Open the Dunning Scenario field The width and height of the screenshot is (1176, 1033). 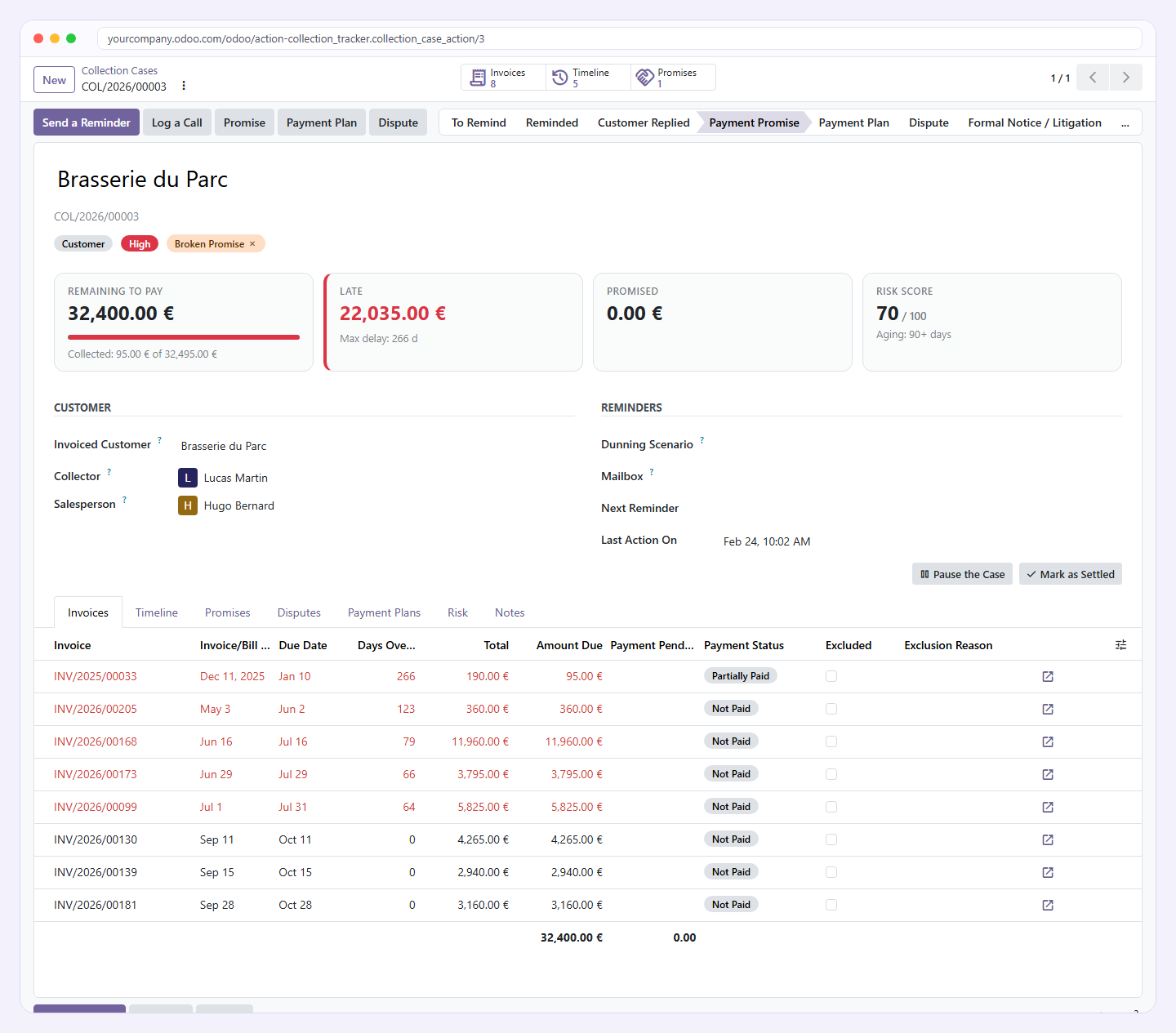[922, 445]
